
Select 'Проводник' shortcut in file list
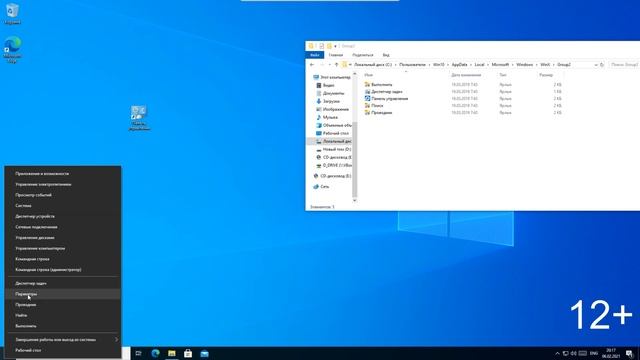click(x=378, y=112)
